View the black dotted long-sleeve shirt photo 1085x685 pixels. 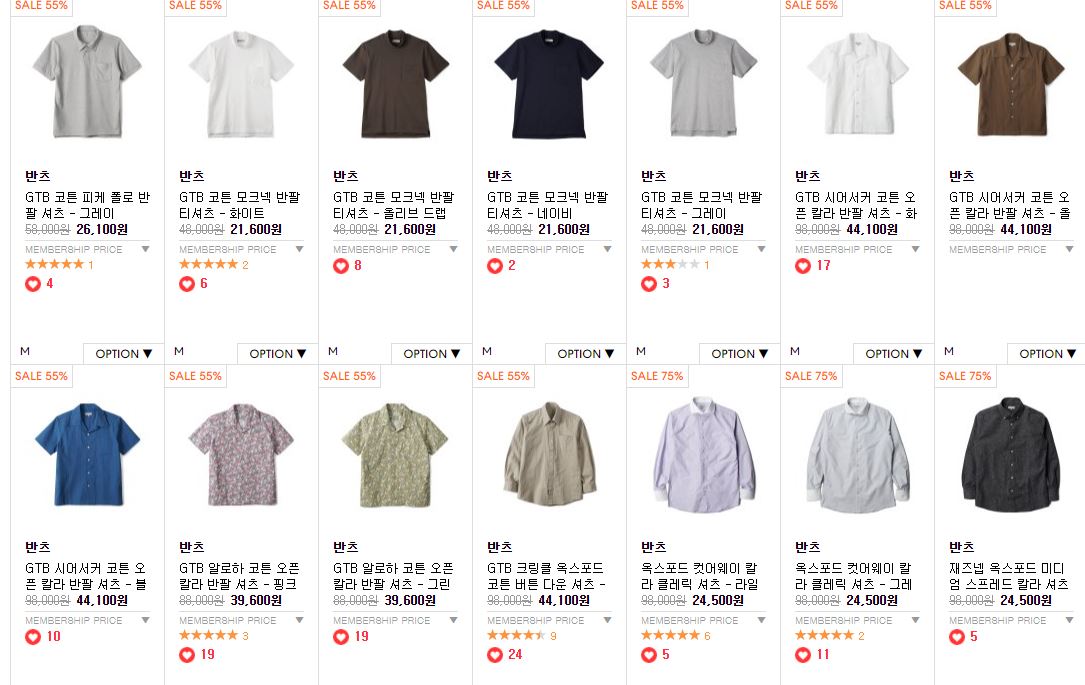1011,454
